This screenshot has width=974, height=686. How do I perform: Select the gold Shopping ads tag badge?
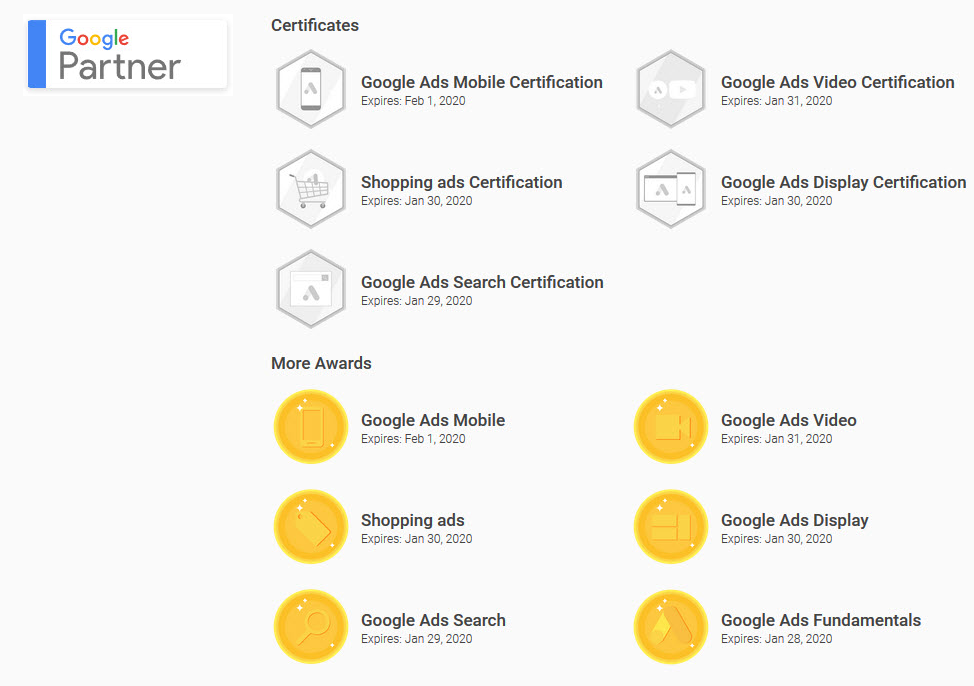tap(311, 527)
